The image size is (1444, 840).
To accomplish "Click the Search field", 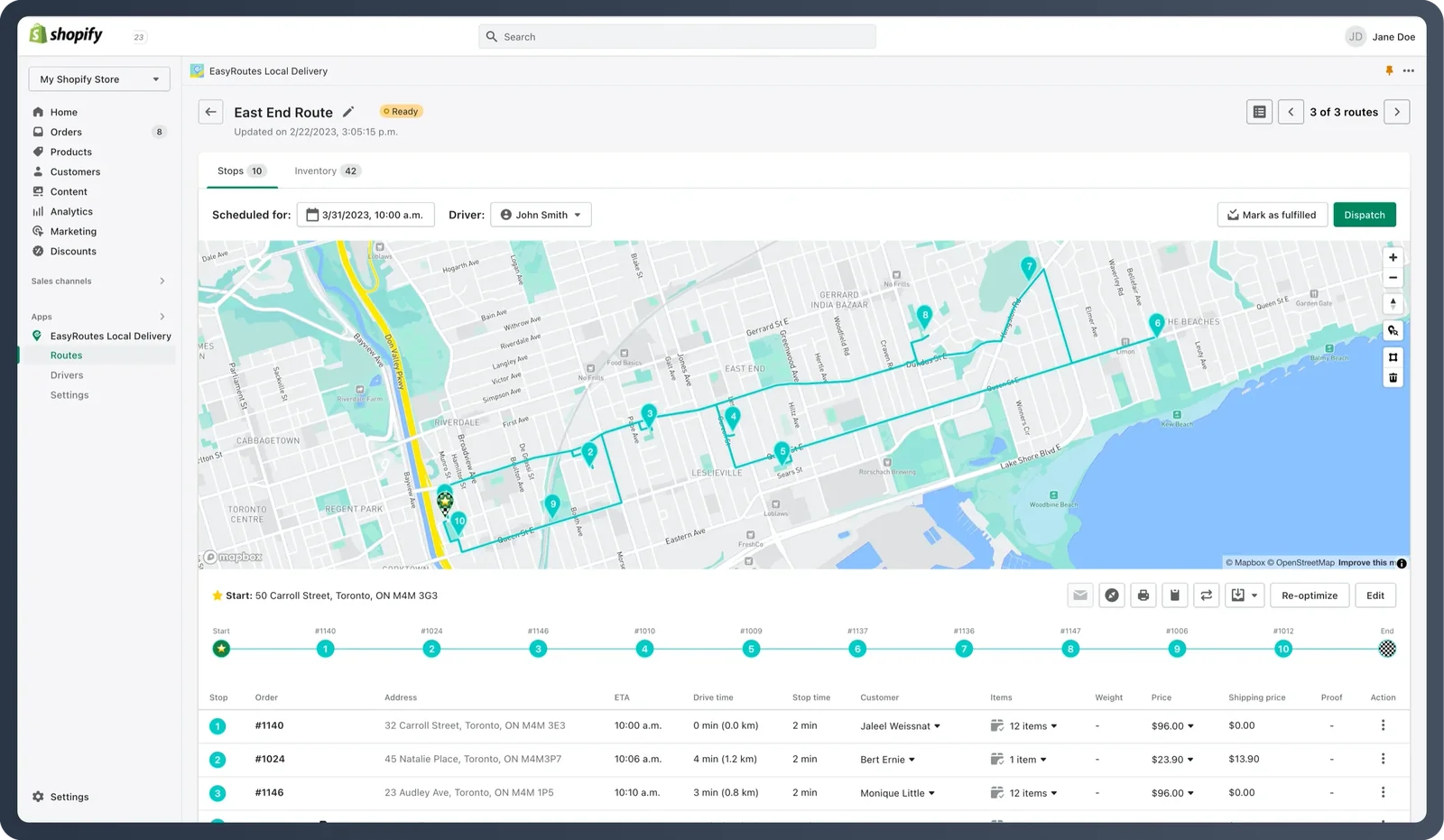I will click(677, 37).
